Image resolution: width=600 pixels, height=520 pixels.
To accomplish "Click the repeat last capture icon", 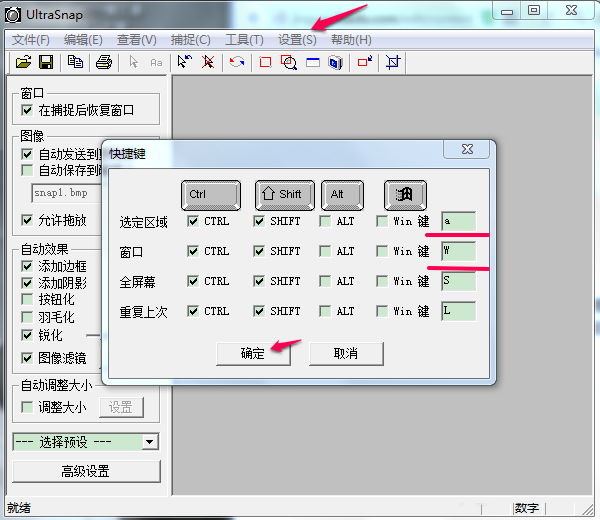I will (237, 62).
